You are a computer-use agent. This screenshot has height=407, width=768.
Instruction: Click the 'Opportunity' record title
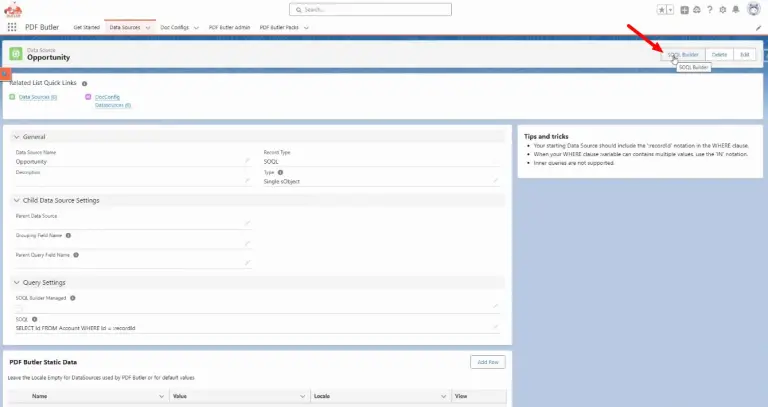click(x=48, y=57)
